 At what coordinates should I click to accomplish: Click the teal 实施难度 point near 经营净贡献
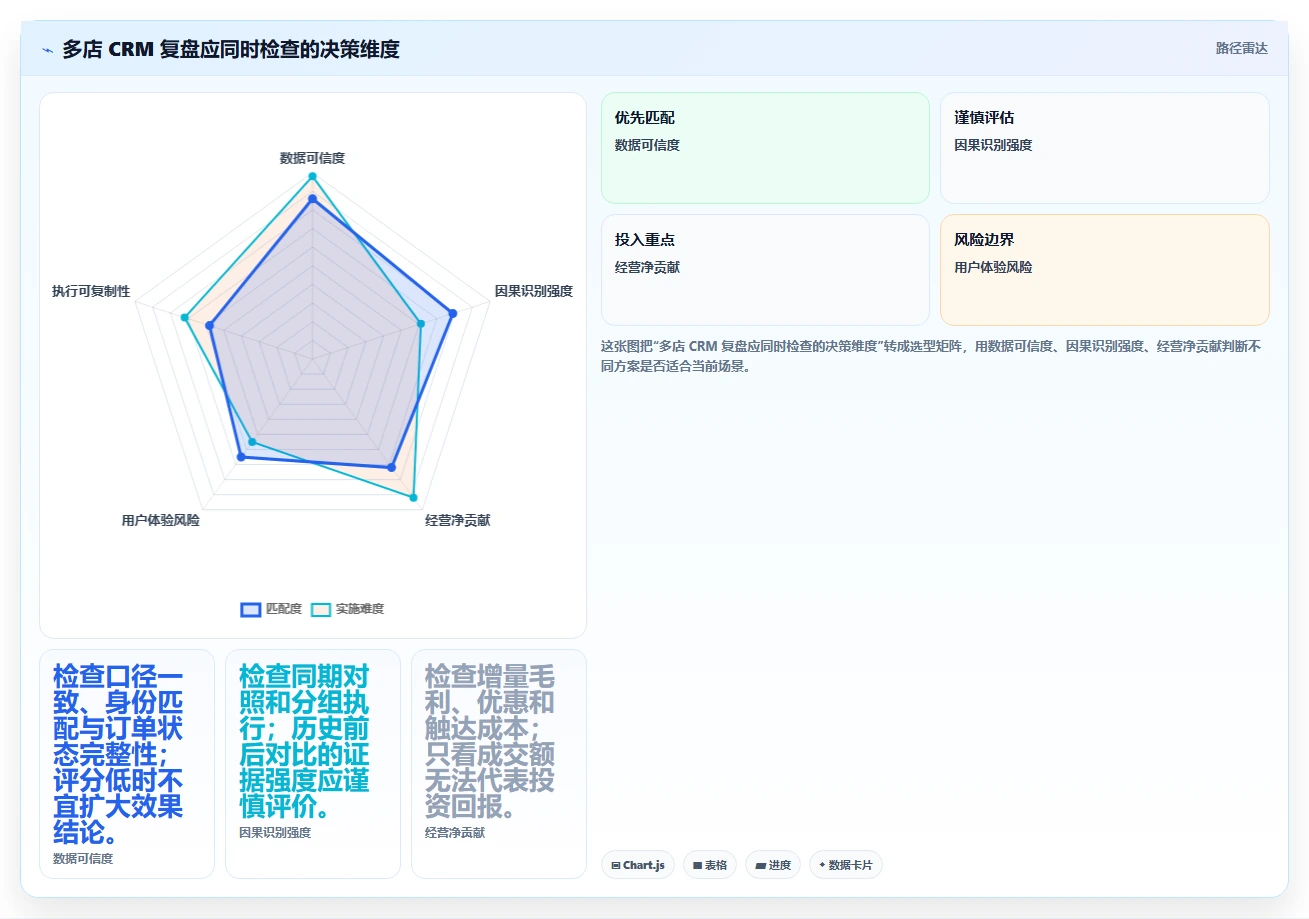(x=413, y=496)
